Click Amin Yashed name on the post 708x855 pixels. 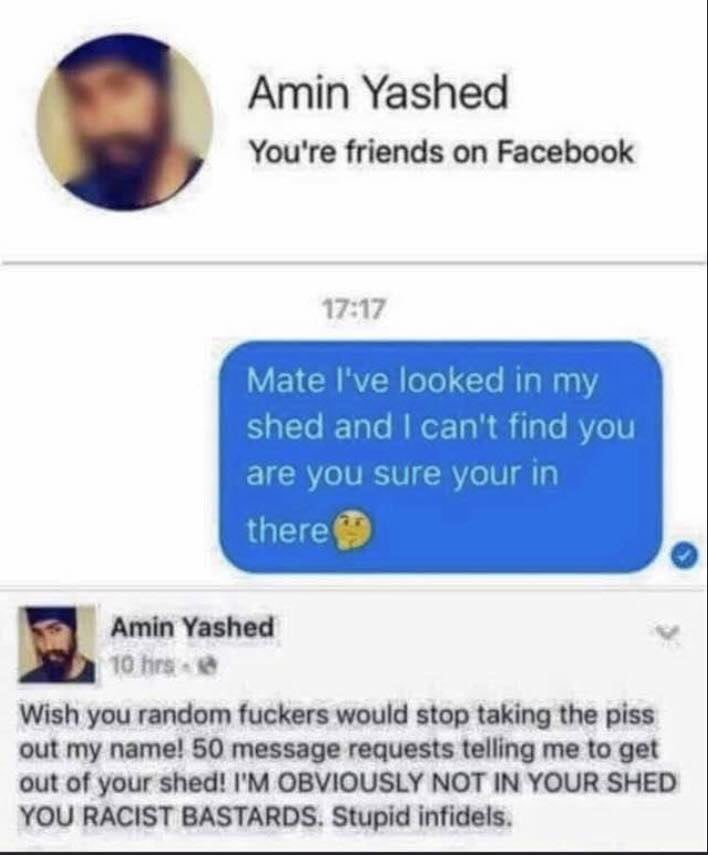(192, 628)
